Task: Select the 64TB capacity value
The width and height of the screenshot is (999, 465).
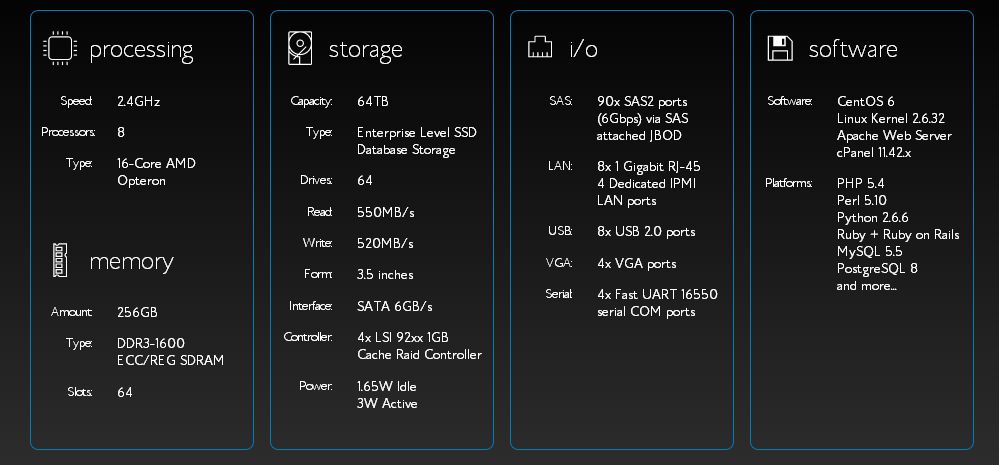Action: coord(373,101)
